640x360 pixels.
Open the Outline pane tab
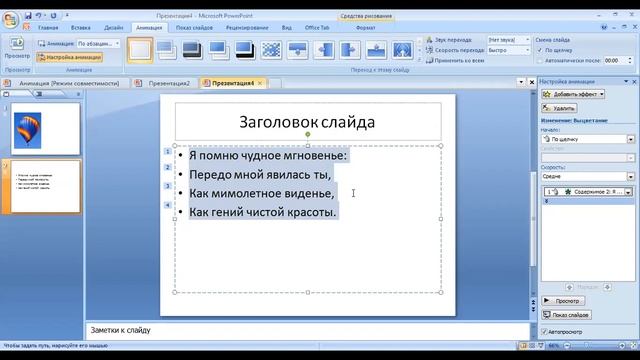[48, 94]
